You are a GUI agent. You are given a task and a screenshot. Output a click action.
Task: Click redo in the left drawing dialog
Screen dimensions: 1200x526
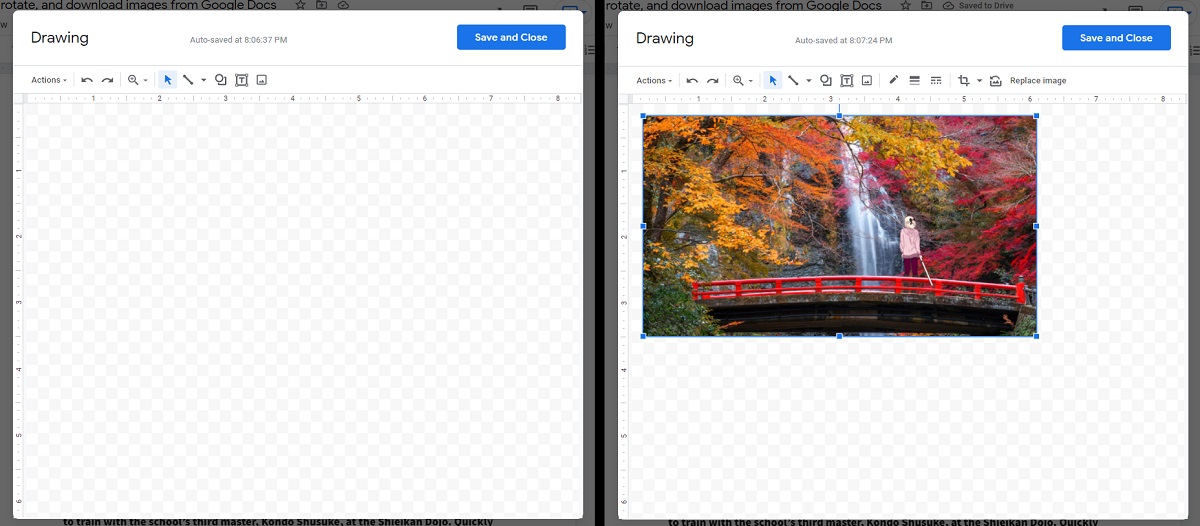pos(107,80)
